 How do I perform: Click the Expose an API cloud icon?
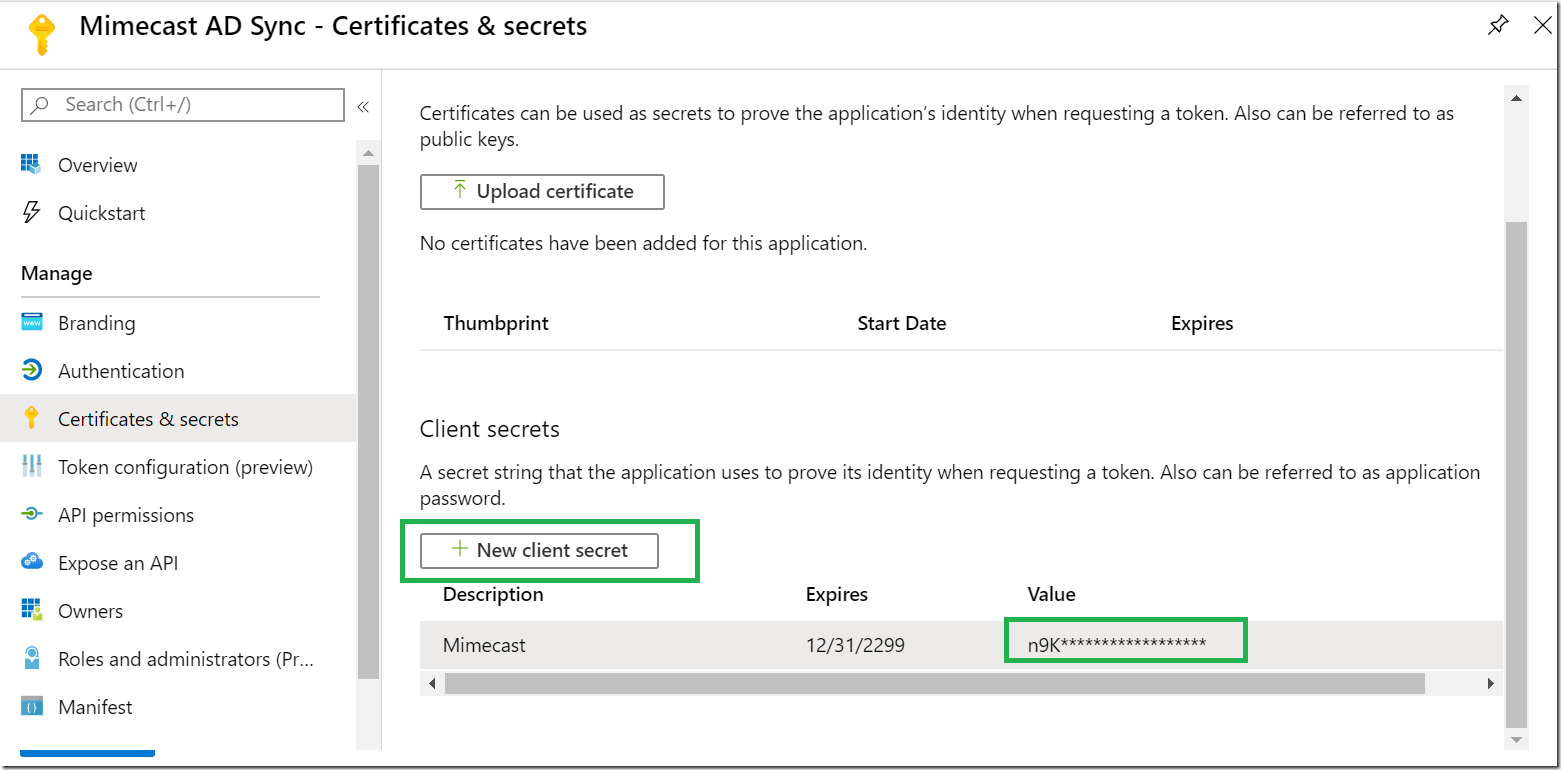[x=32, y=562]
